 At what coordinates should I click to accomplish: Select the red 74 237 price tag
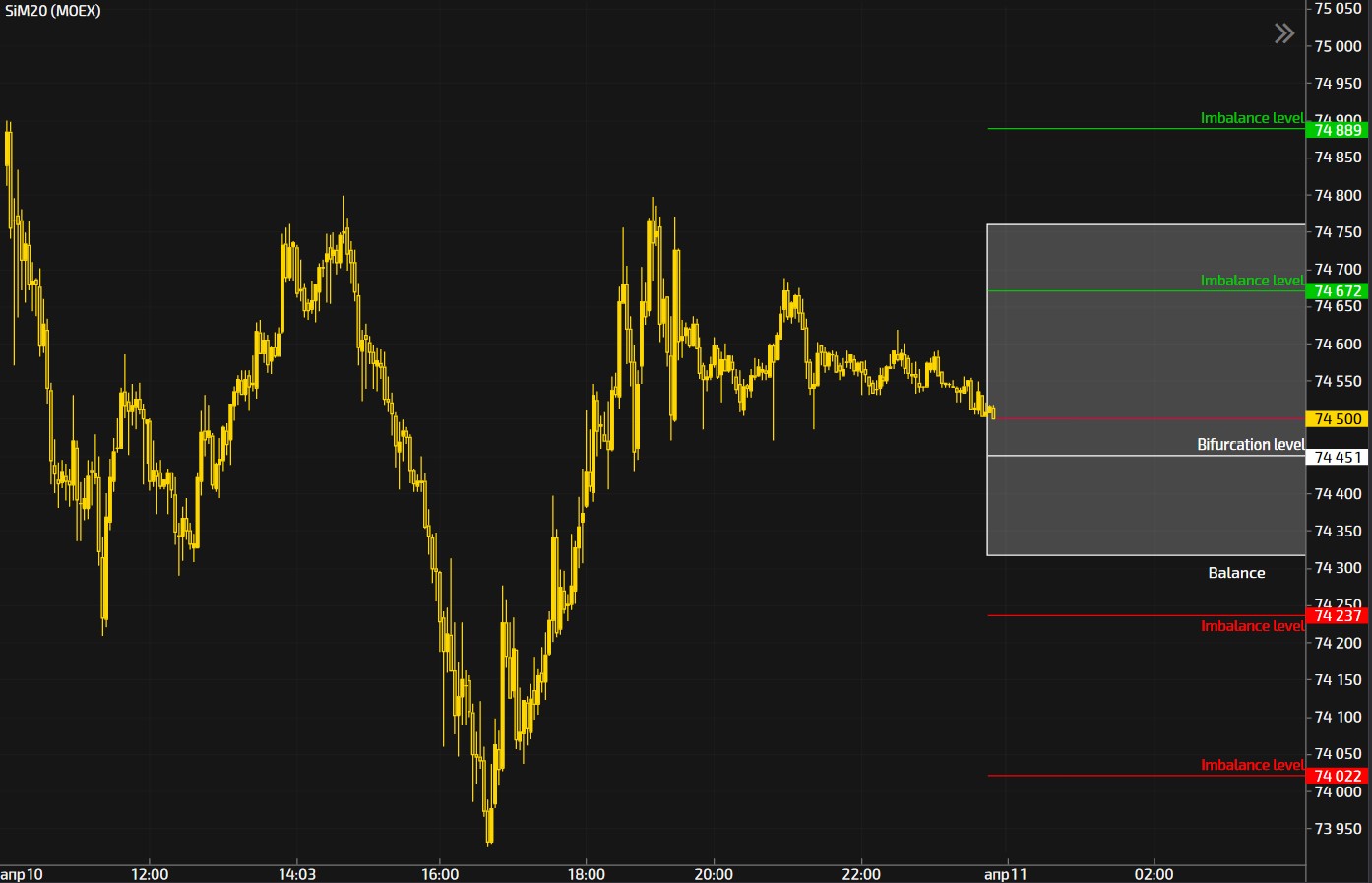(1338, 616)
